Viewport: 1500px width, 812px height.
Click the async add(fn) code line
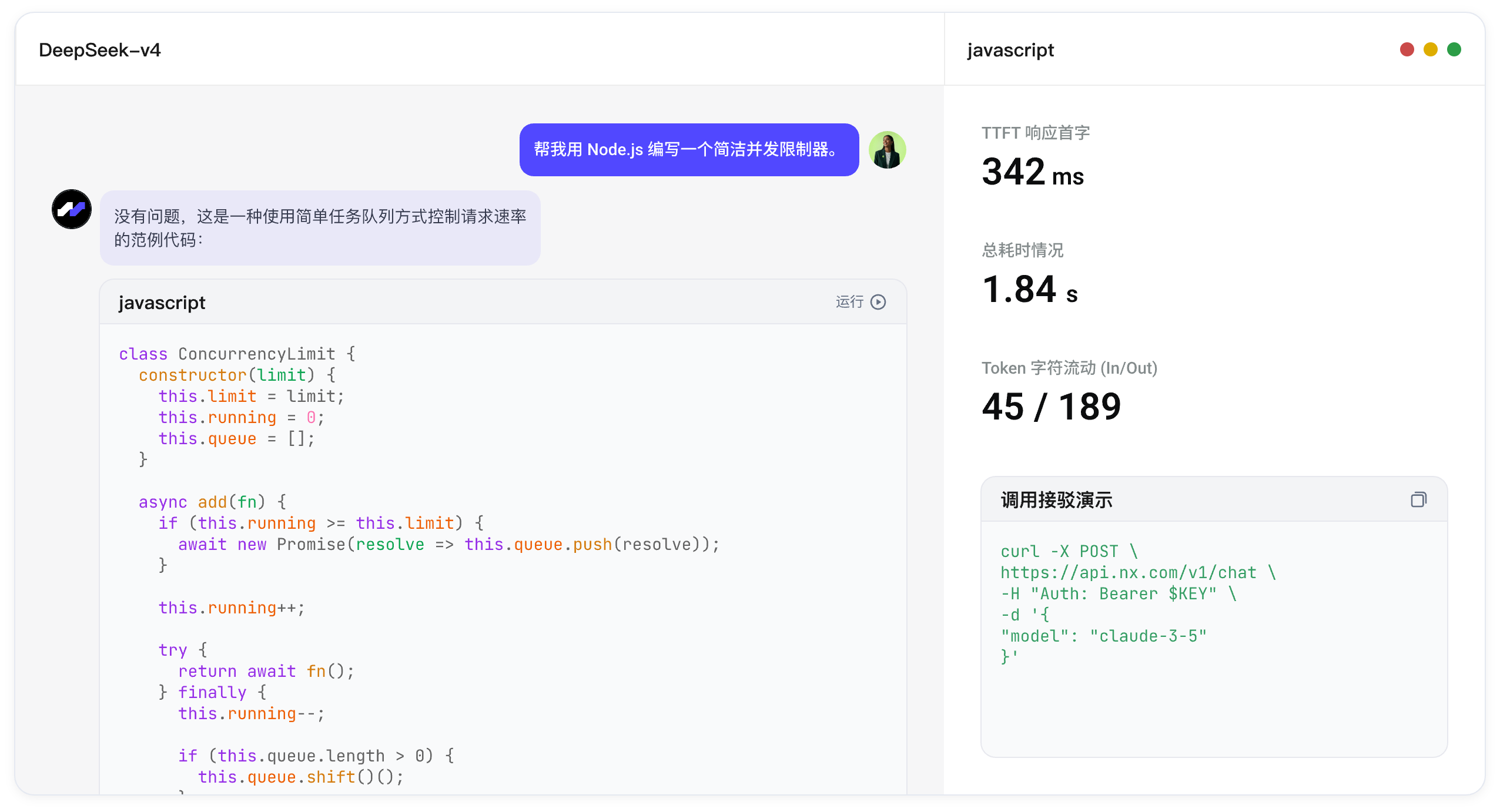point(212,502)
